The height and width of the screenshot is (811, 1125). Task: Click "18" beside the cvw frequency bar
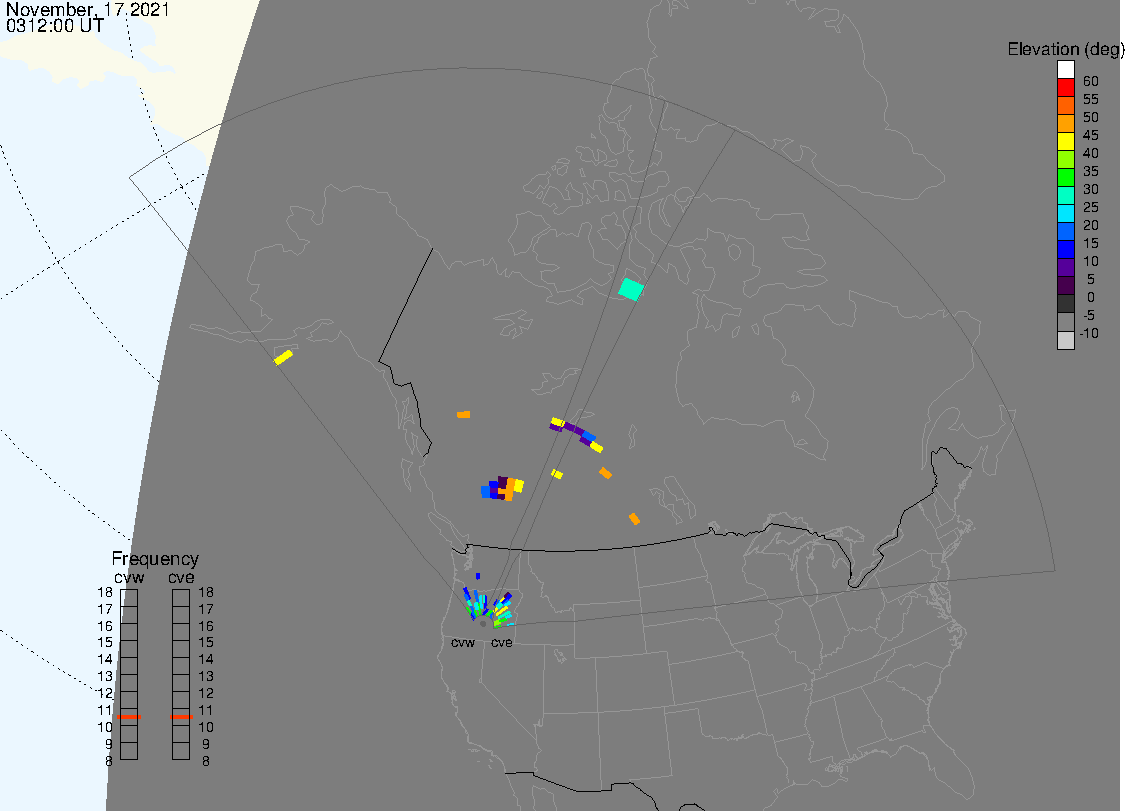pos(105,592)
